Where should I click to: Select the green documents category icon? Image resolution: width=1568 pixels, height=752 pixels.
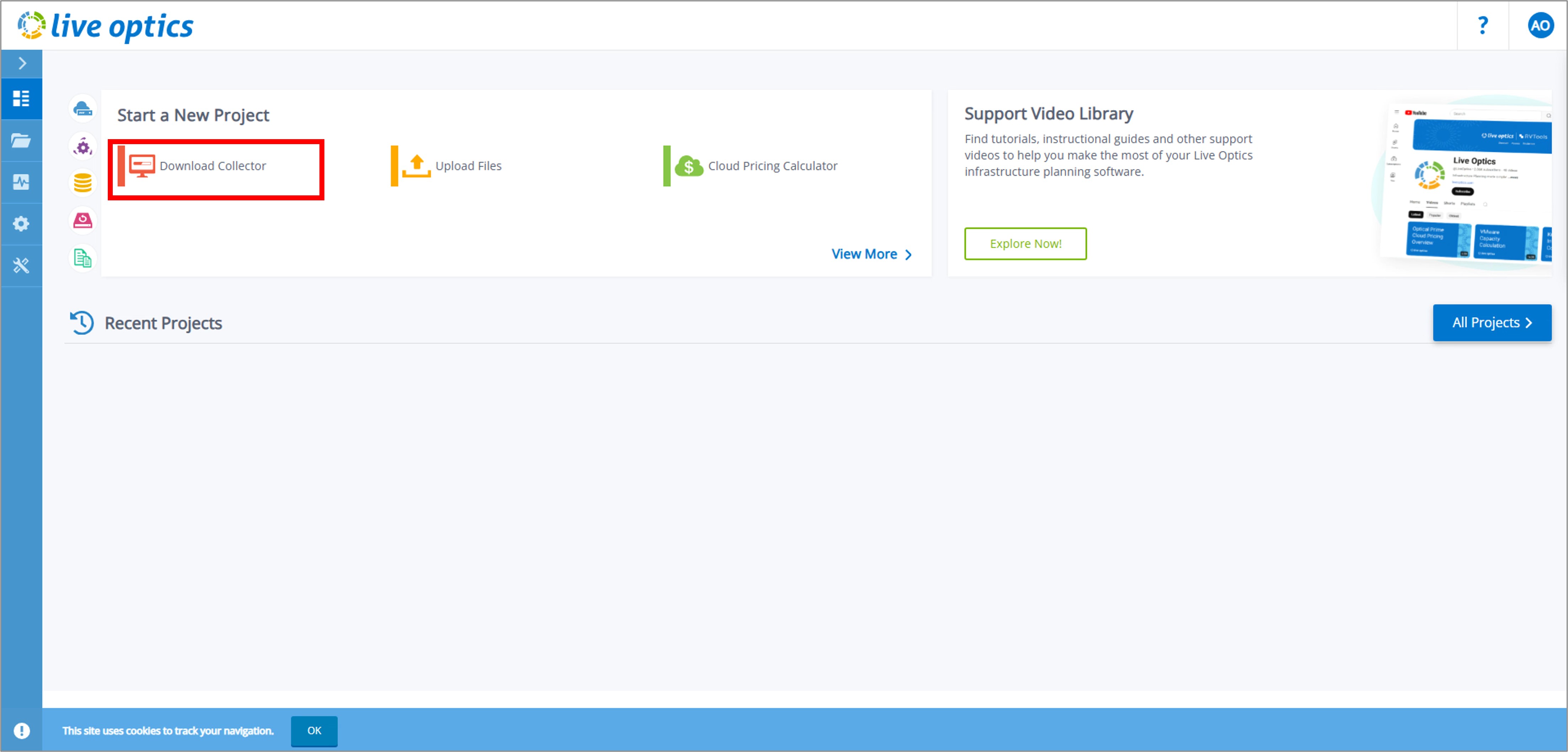pos(83,258)
